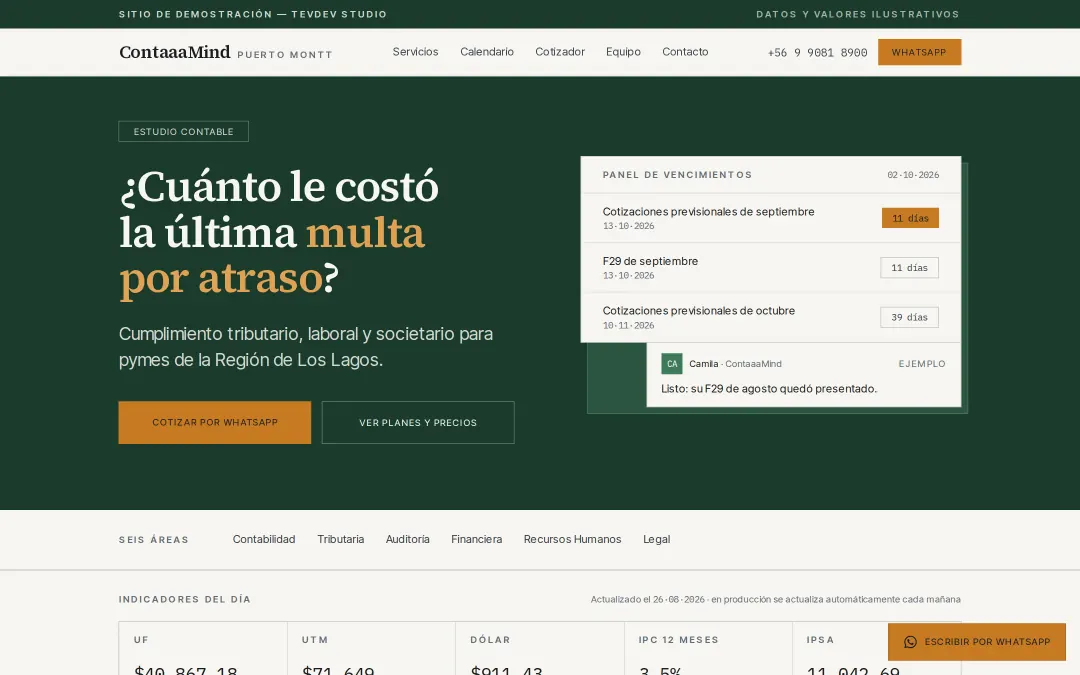Open the ContaaaMind logo link
The image size is (1080, 675).
tap(175, 52)
